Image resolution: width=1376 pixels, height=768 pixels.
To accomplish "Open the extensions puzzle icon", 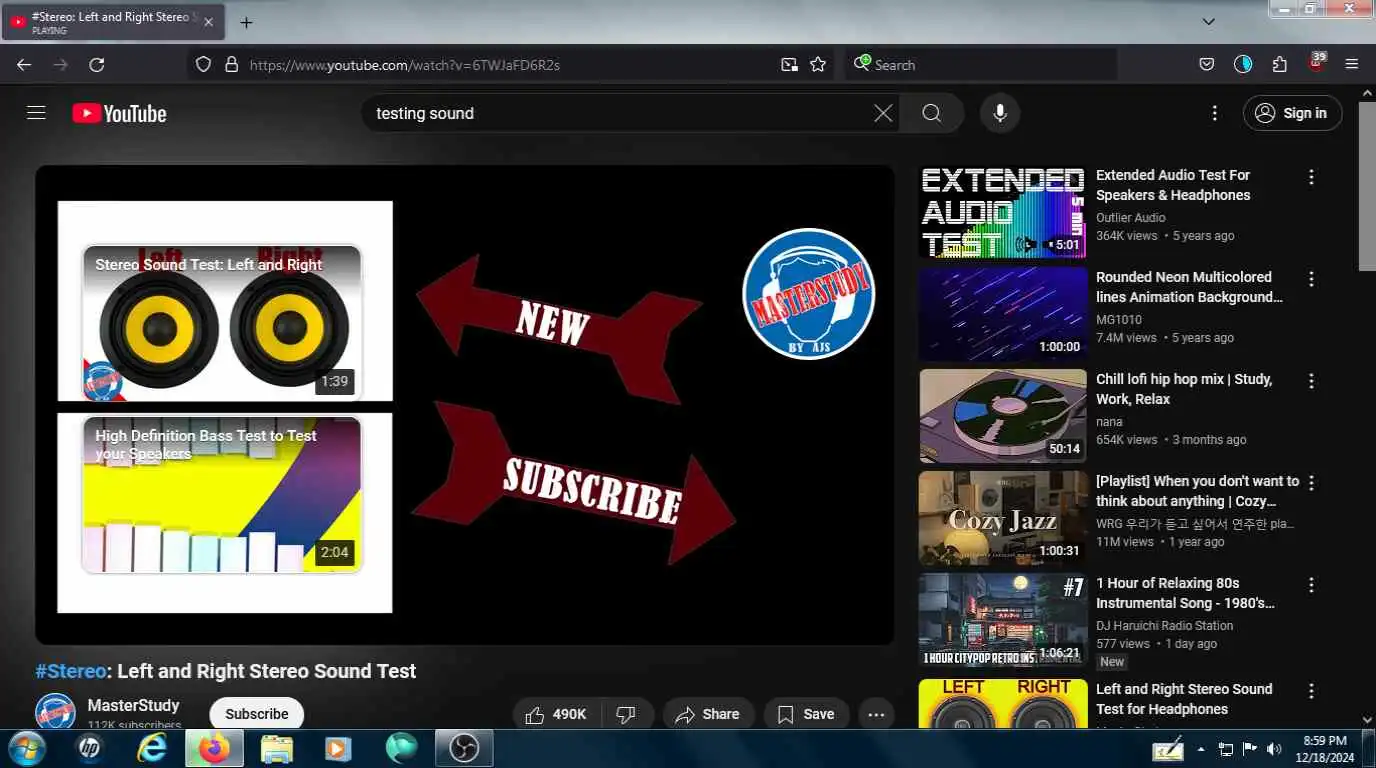I will pos(1280,64).
